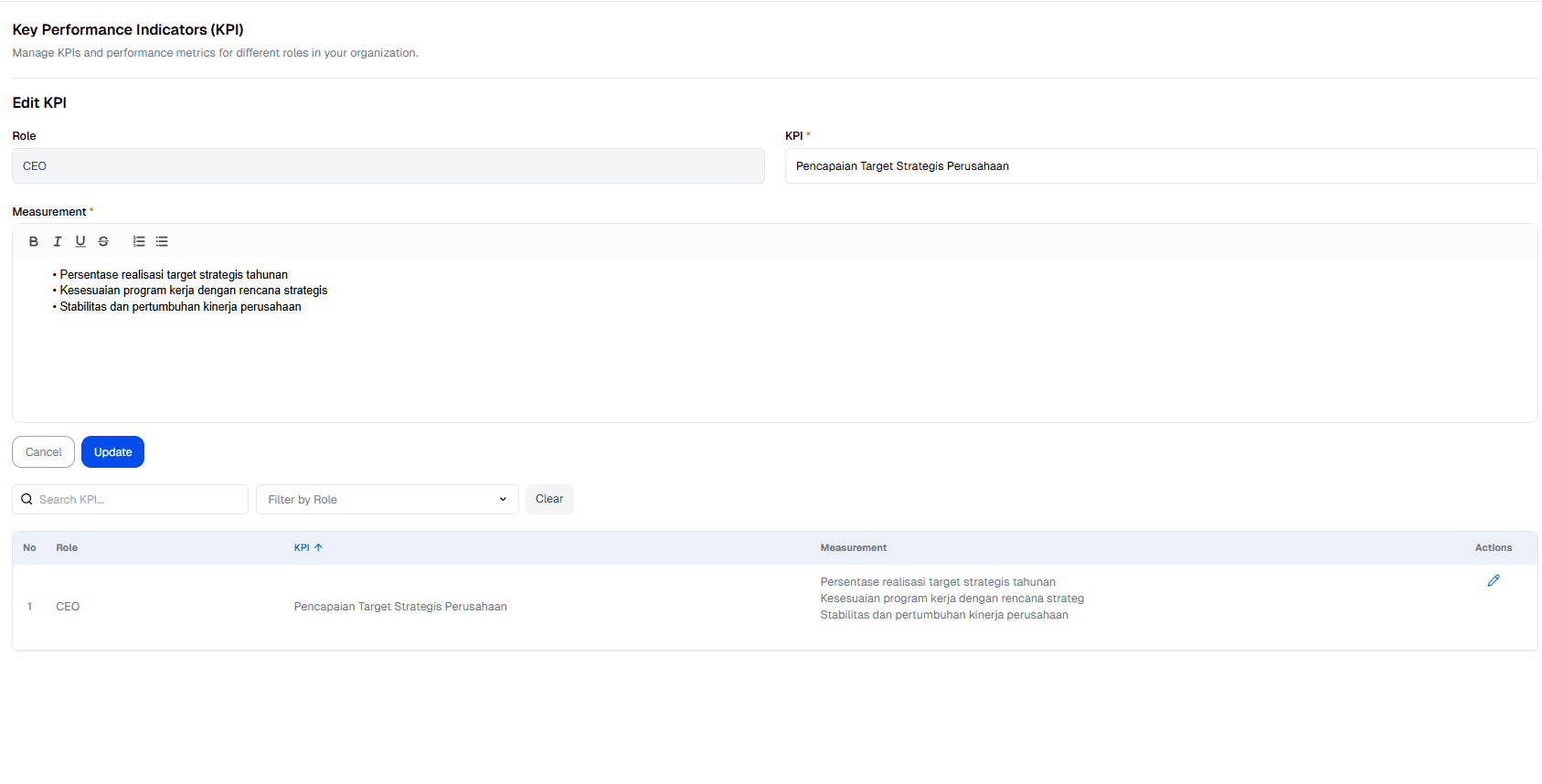The height and width of the screenshot is (784, 1542).
Task: Click the 'Key Performance Indicators (KPI)' title
Action: (128, 29)
